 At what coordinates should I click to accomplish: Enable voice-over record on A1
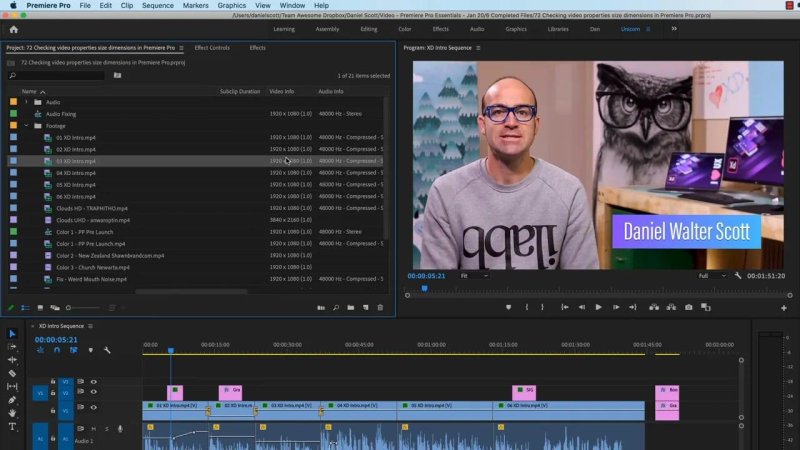tap(120, 429)
